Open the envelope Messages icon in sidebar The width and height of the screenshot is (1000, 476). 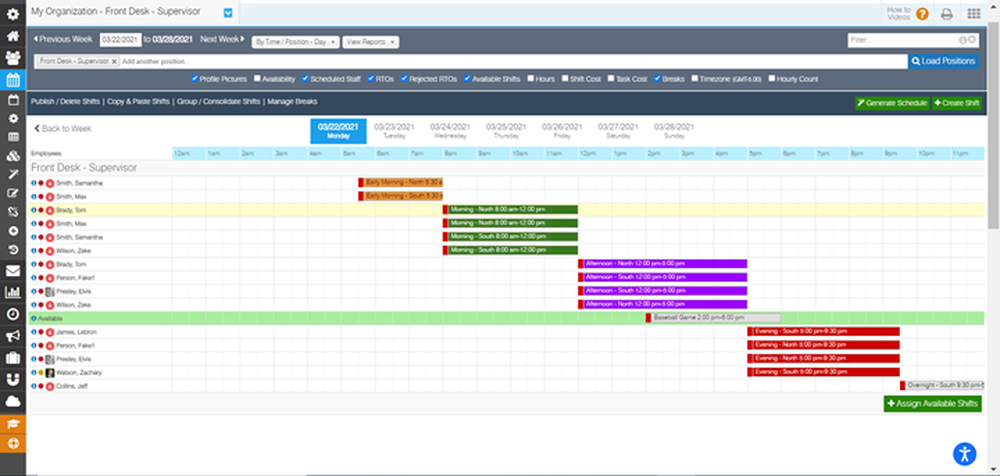click(13, 271)
